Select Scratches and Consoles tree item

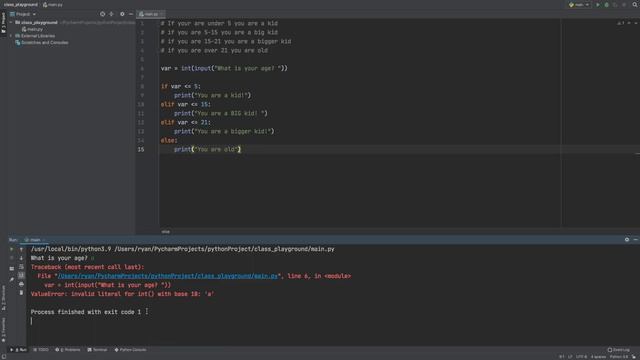(x=42, y=42)
